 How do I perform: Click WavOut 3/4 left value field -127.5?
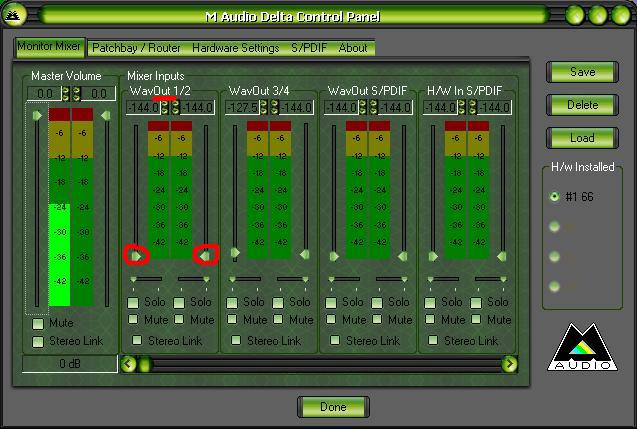click(x=242, y=108)
